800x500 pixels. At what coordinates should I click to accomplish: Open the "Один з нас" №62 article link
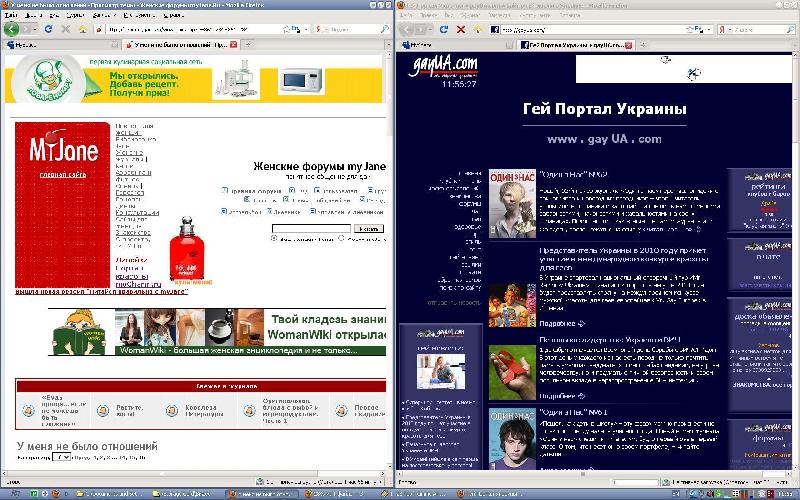coord(573,174)
